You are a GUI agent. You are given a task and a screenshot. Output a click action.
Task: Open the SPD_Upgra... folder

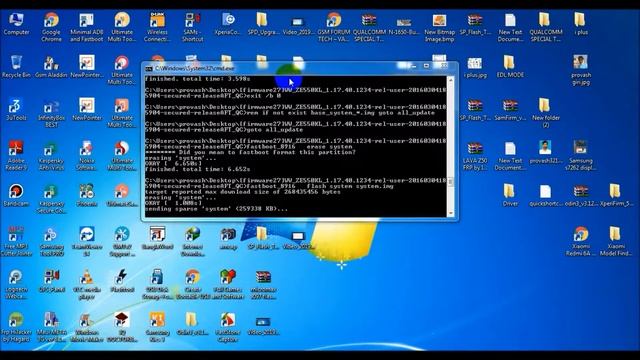click(x=262, y=24)
